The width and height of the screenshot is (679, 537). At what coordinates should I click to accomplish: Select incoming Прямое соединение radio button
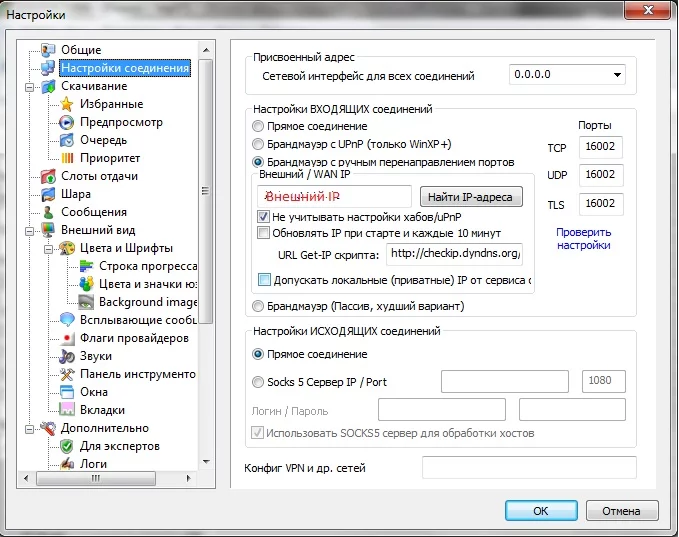[258, 126]
